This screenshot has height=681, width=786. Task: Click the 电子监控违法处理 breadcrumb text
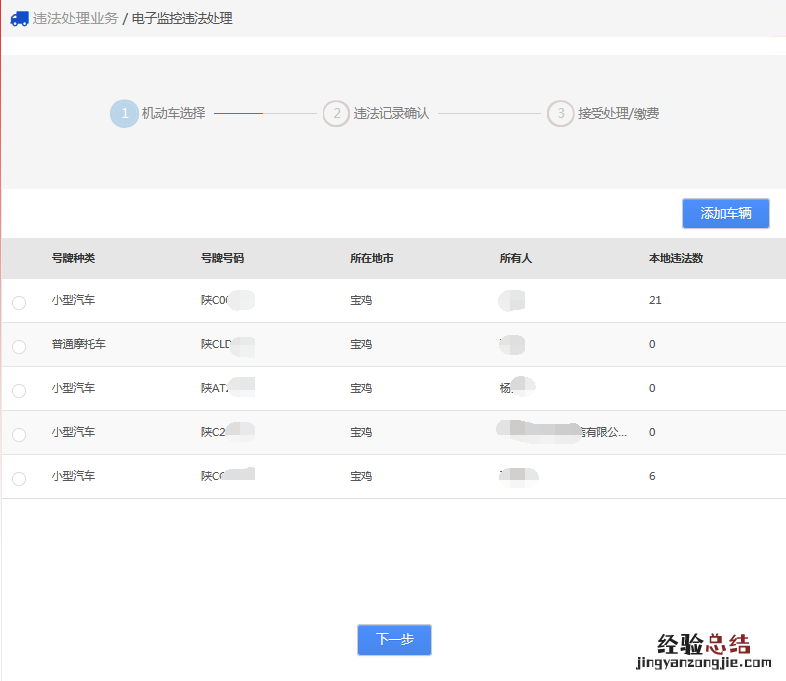[182, 18]
